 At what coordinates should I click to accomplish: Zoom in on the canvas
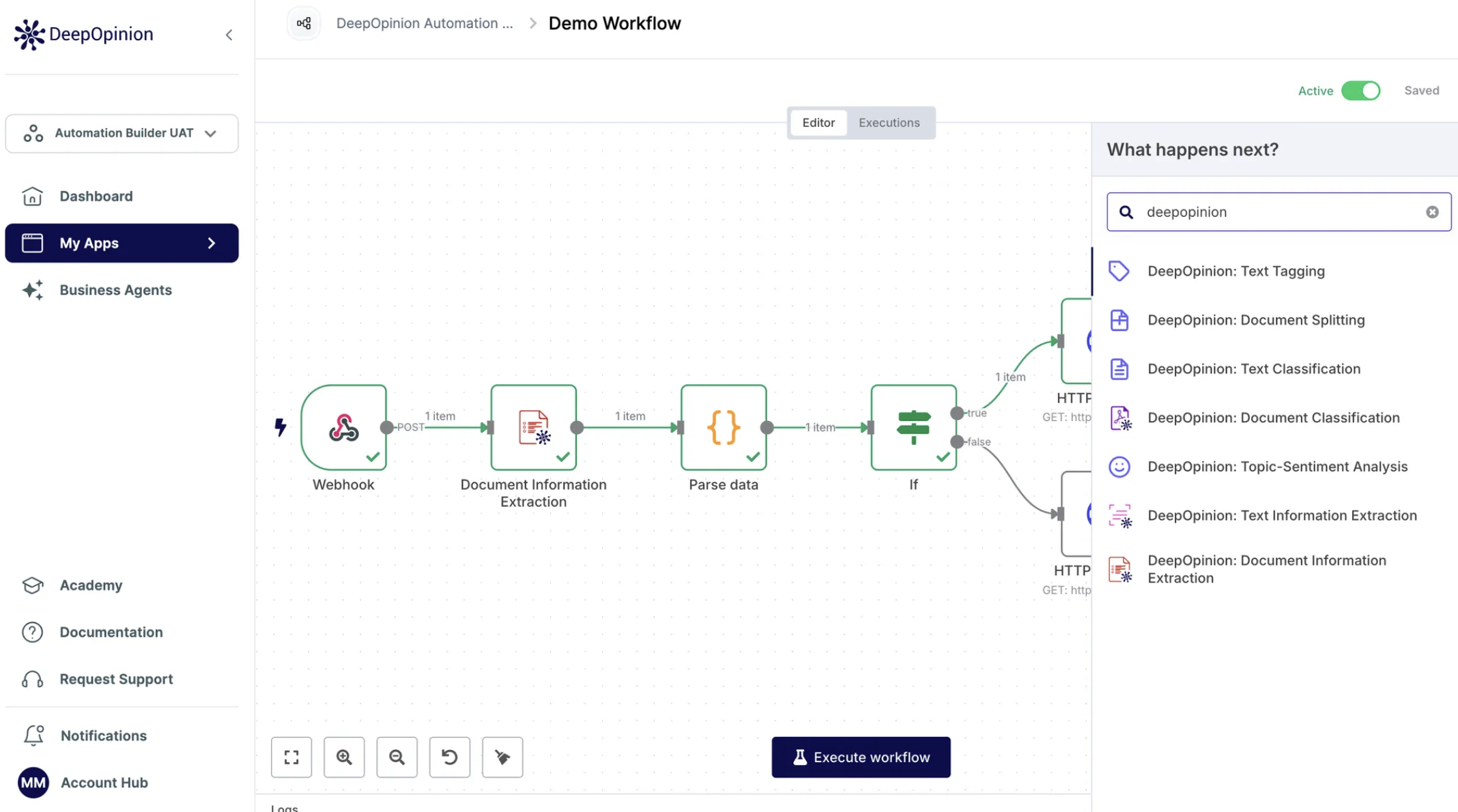click(344, 757)
